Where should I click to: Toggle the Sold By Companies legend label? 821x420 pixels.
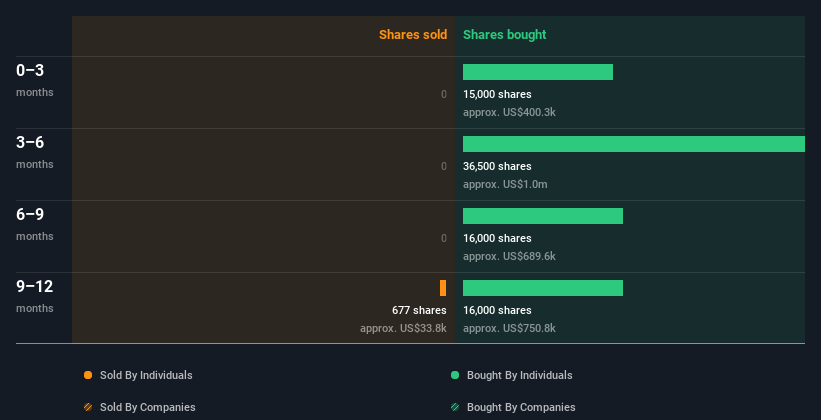click(148, 407)
